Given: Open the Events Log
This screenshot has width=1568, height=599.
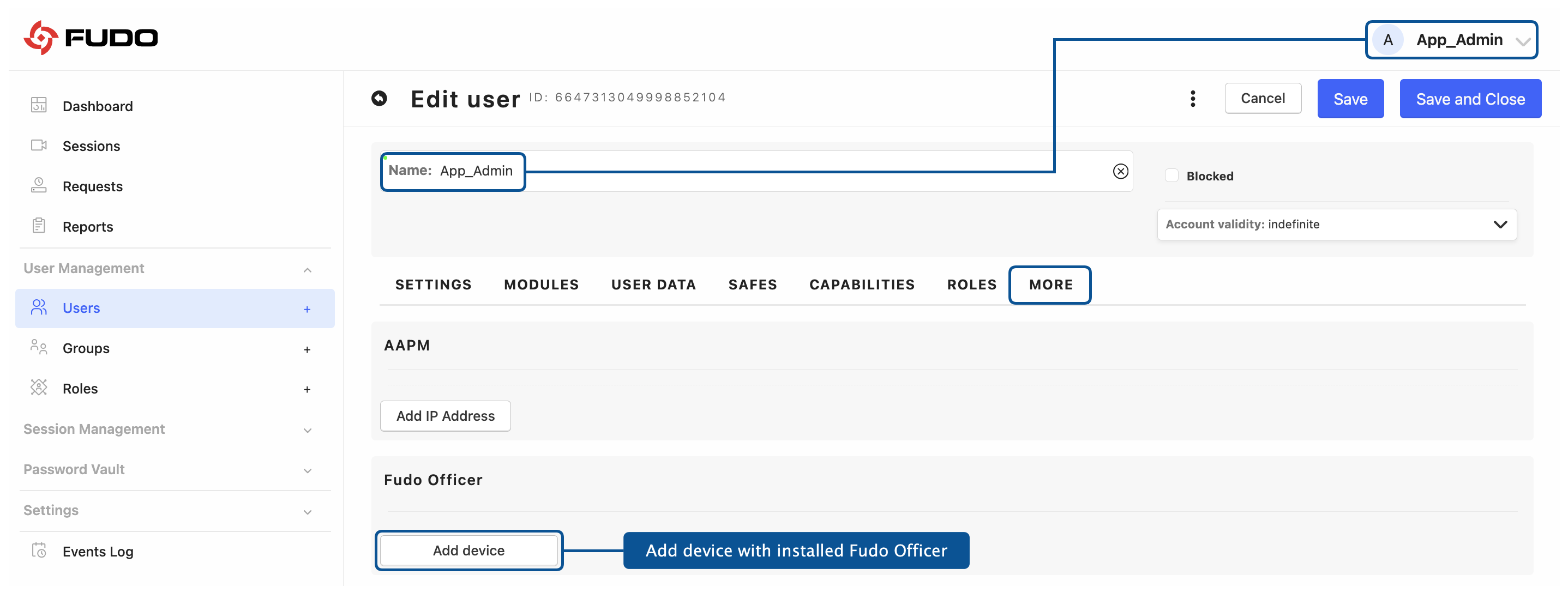Looking at the screenshot, I should pos(98,552).
